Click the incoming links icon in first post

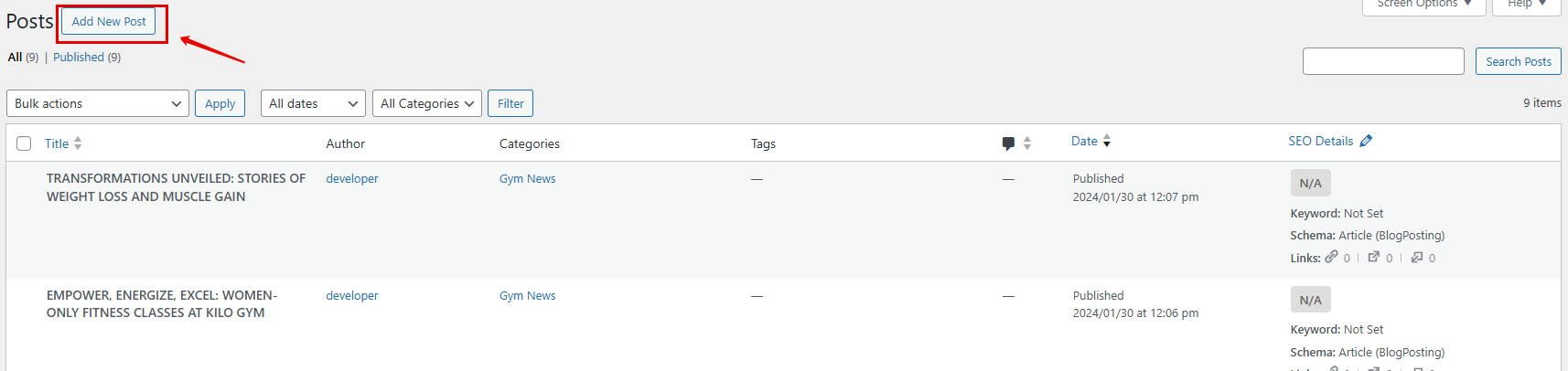[1416, 258]
